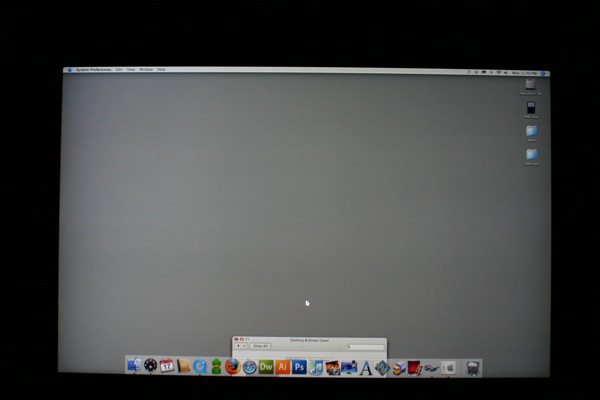The width and height of the screenshot is (600, 400).
Task: Open iTunes from the Dock
Action: pos(316,368)
